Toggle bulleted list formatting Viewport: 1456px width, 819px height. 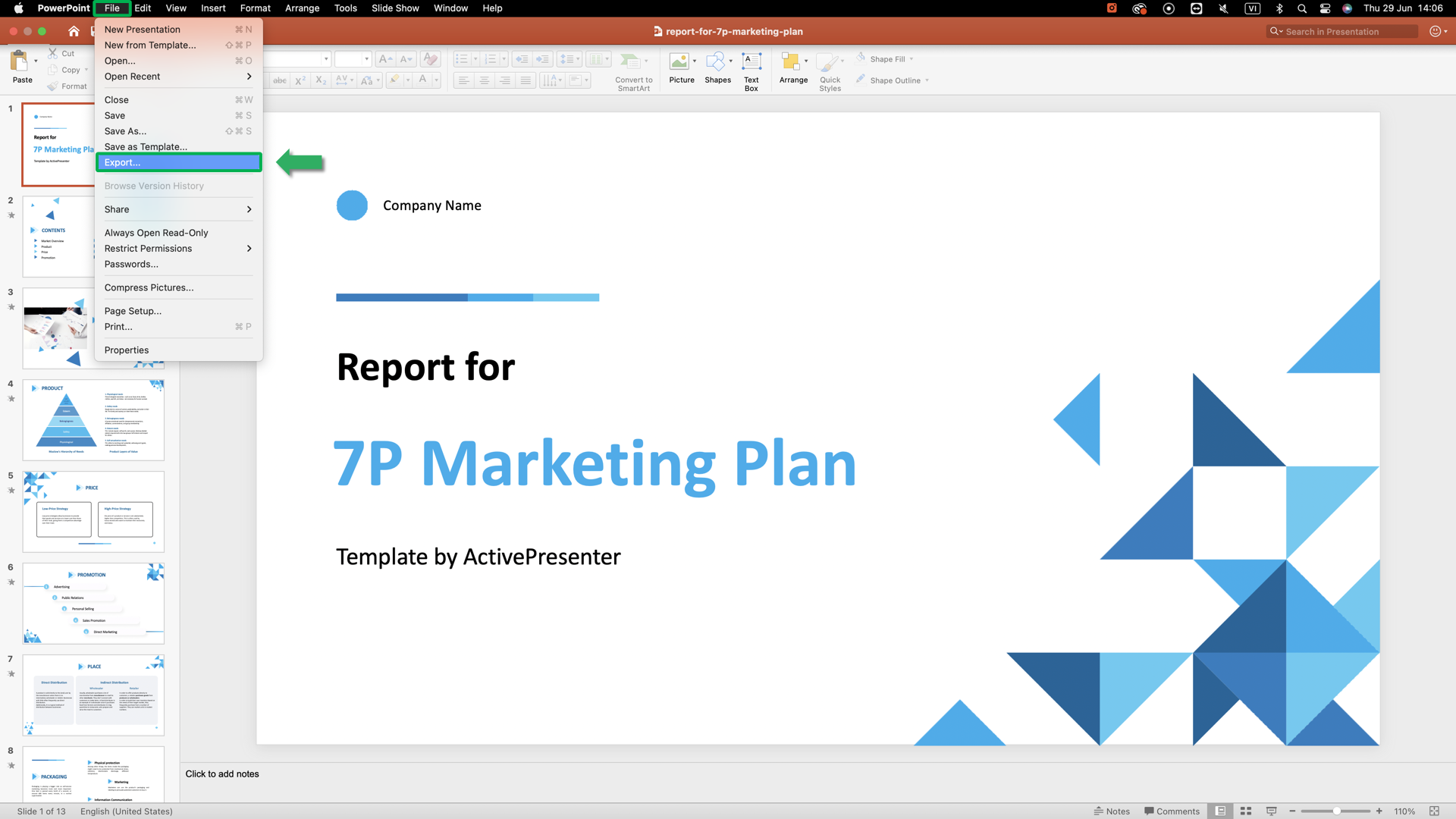click(x=462, y=59)
